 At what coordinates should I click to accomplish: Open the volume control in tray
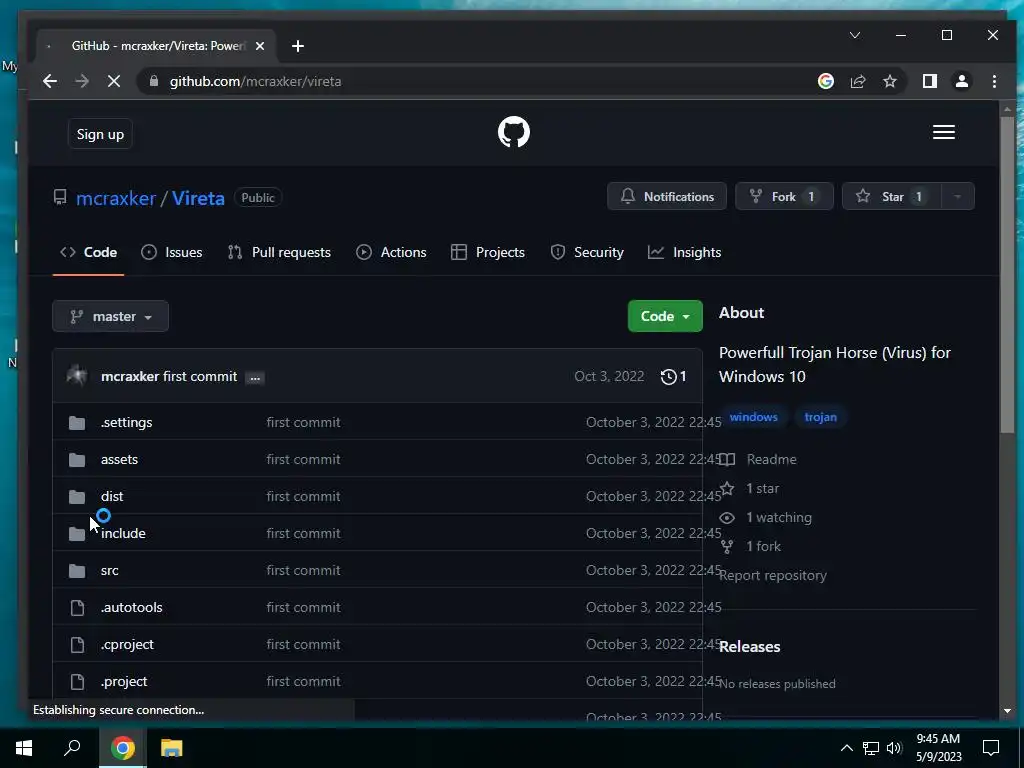(893, 748)
